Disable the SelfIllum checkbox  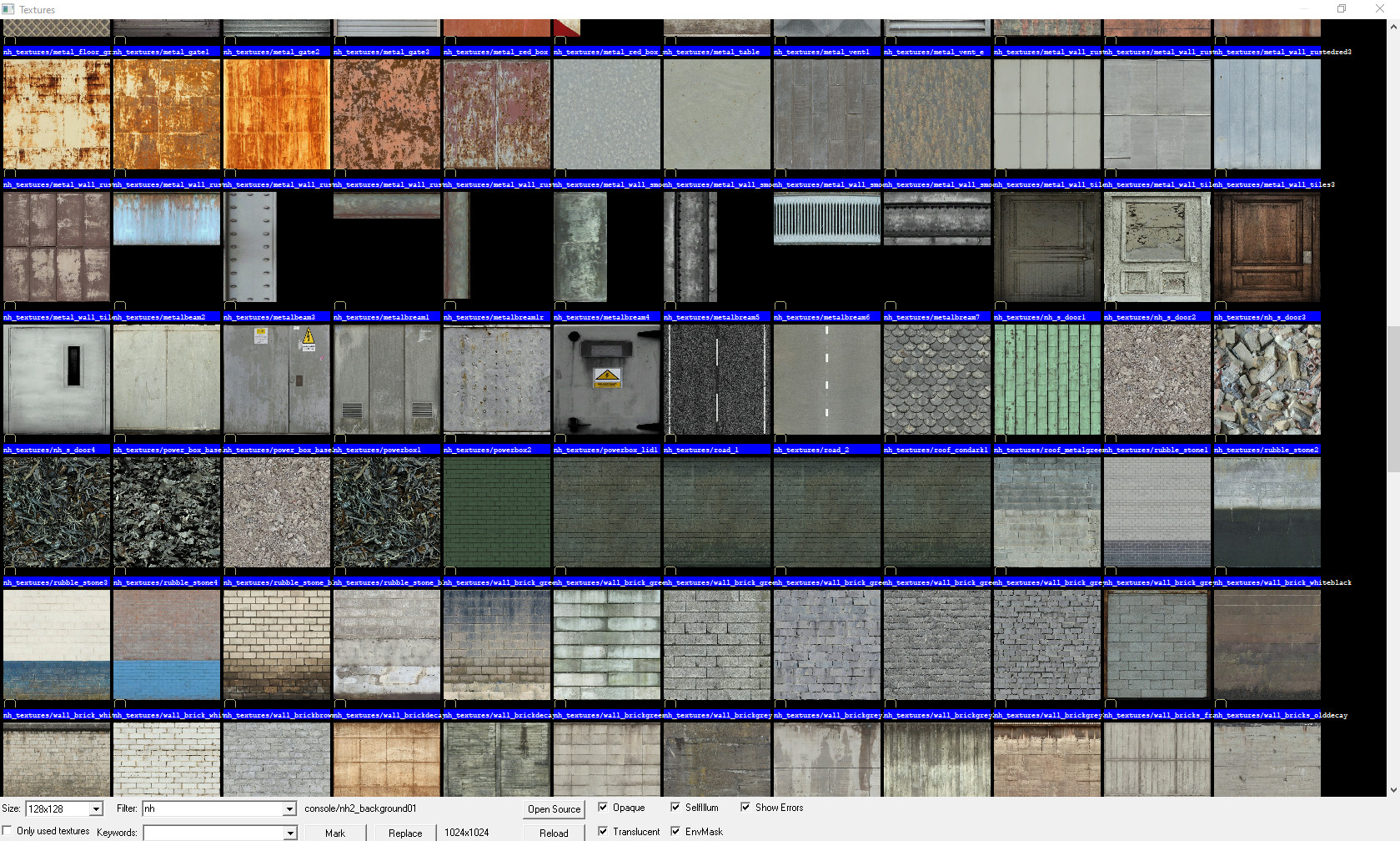point(676,807)
